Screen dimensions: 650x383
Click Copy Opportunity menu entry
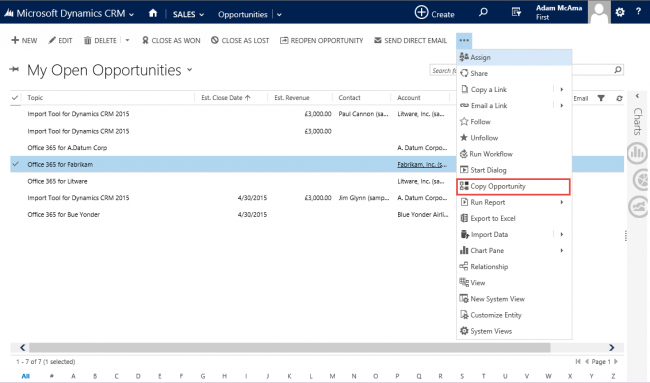(x=514, y=187)
